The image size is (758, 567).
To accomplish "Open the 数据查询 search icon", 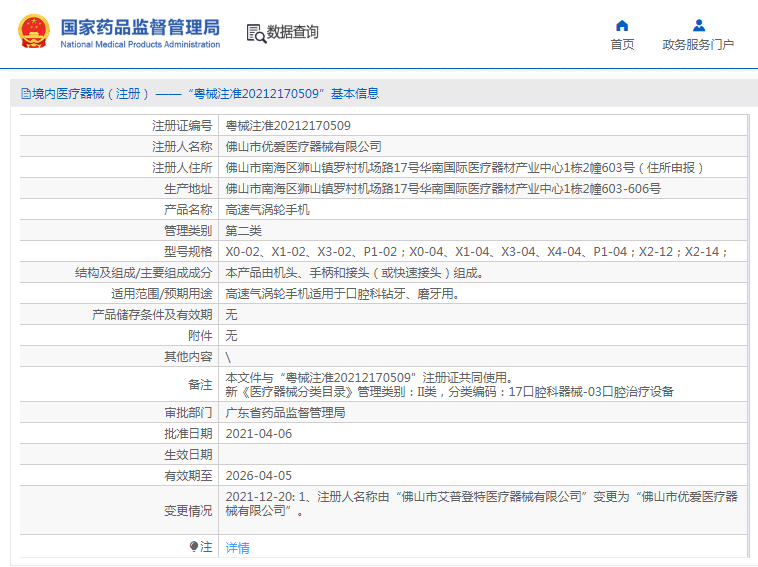I will (x=256, y=33).
